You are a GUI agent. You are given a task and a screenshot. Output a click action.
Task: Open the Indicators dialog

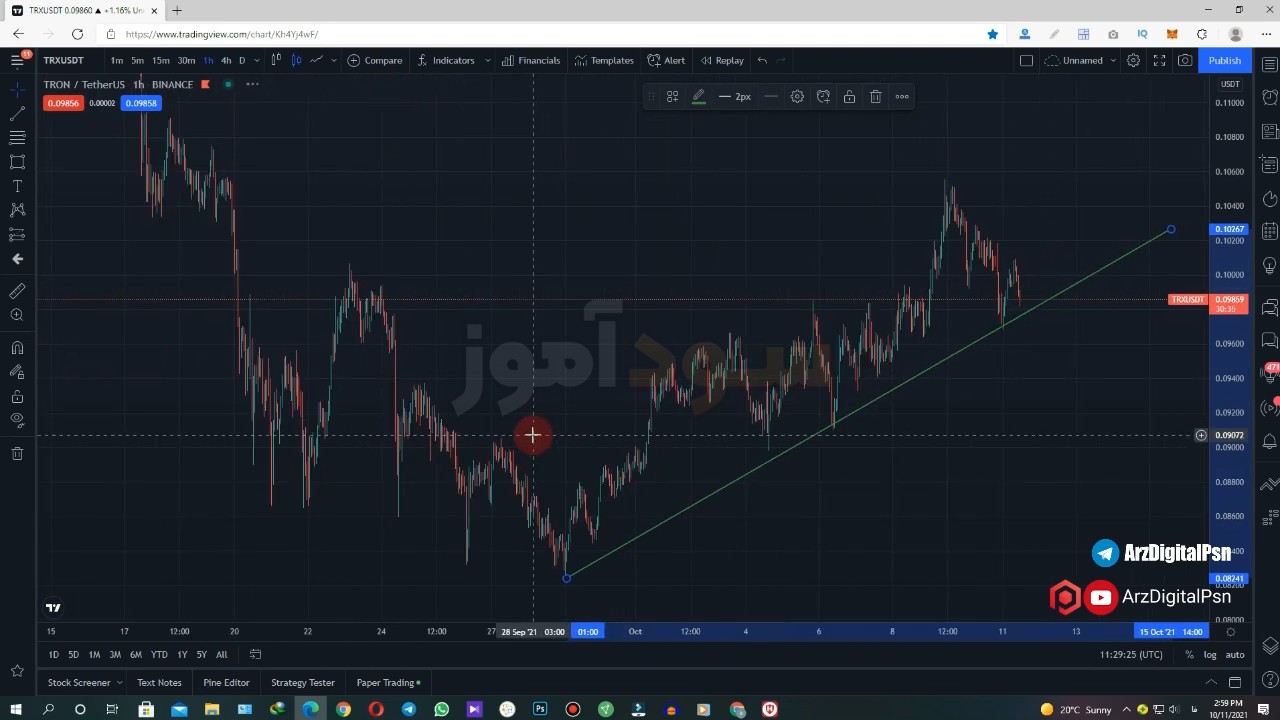[446, 61]
